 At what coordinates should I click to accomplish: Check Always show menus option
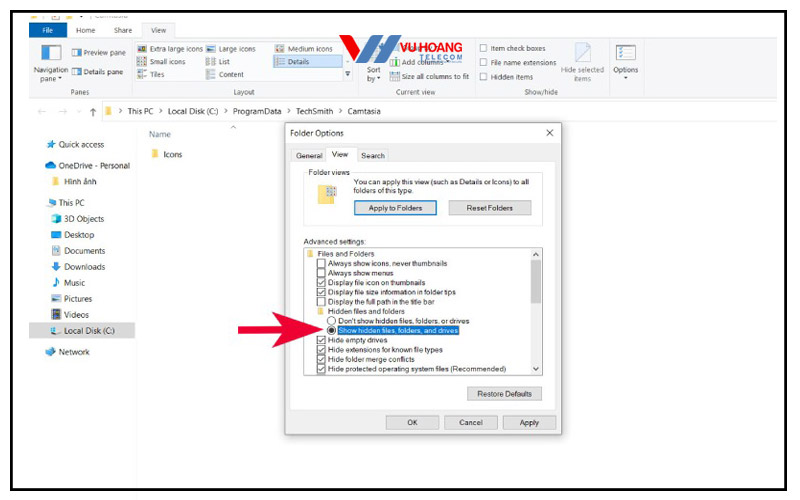tap(321, 273)
